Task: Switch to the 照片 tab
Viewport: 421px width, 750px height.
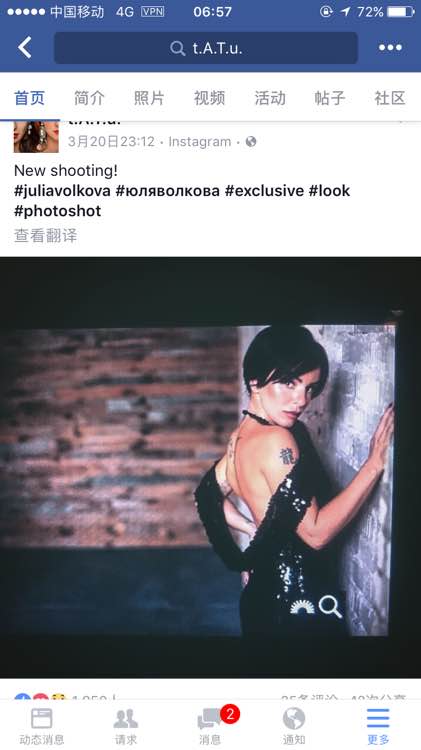Action: pyautogui.click(x=149, y=98)
